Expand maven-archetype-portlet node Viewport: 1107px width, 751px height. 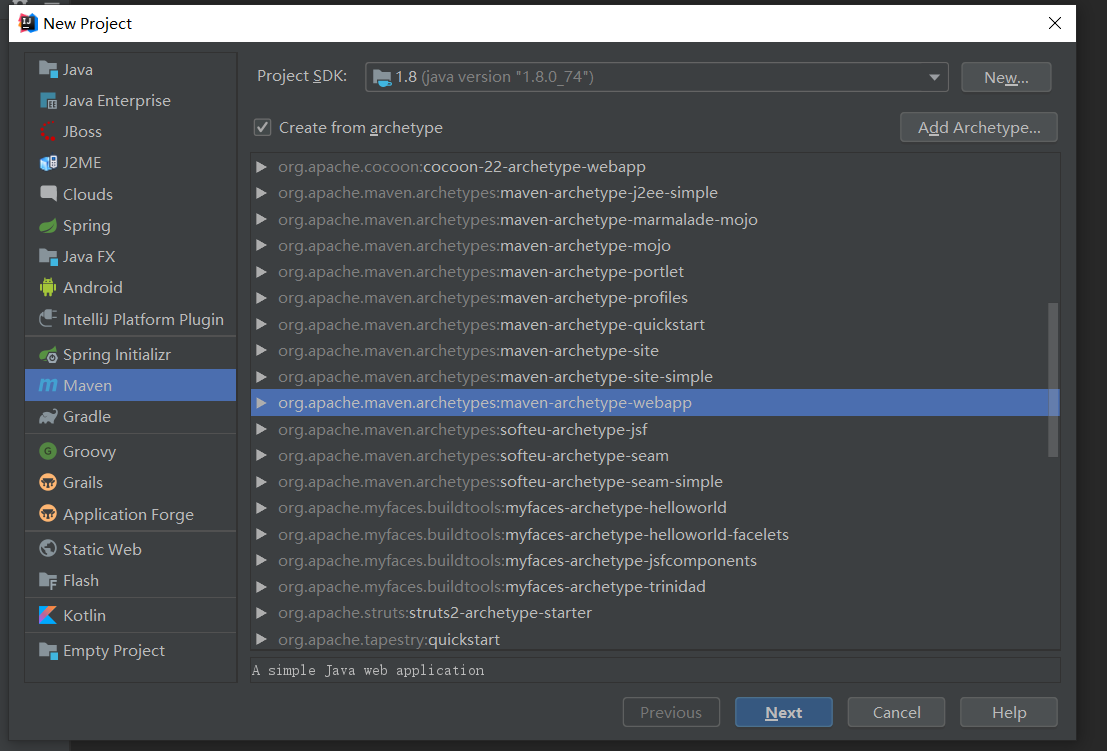[x=261, y=272]
